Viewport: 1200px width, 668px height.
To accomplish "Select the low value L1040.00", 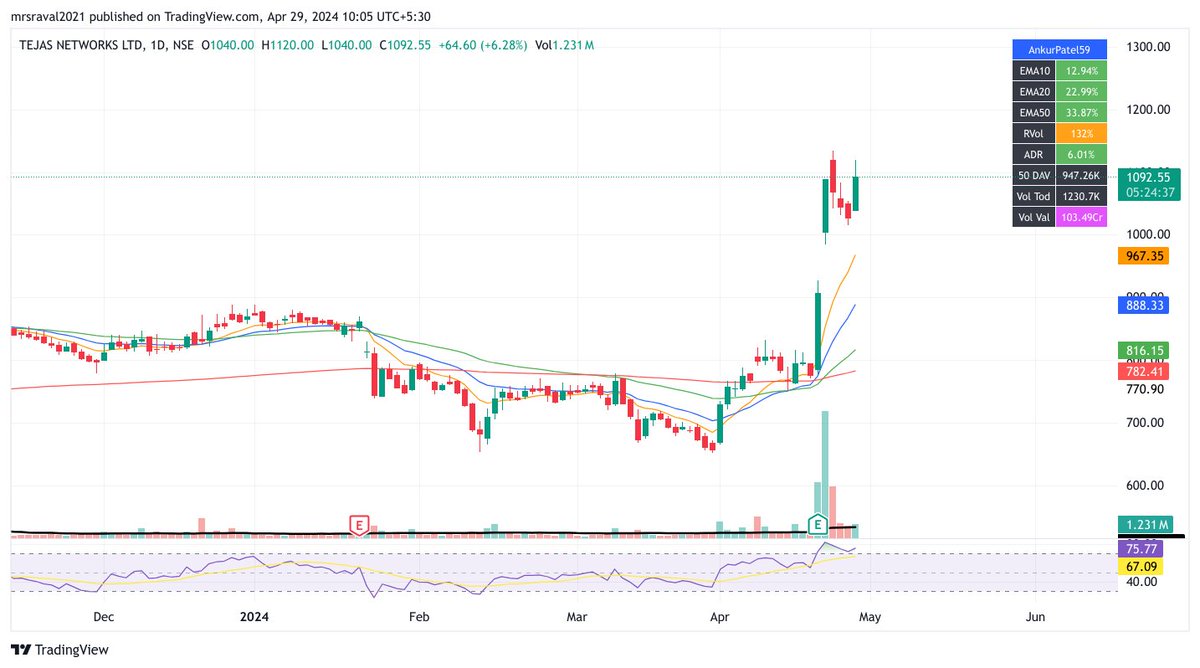I will [346, 45].
